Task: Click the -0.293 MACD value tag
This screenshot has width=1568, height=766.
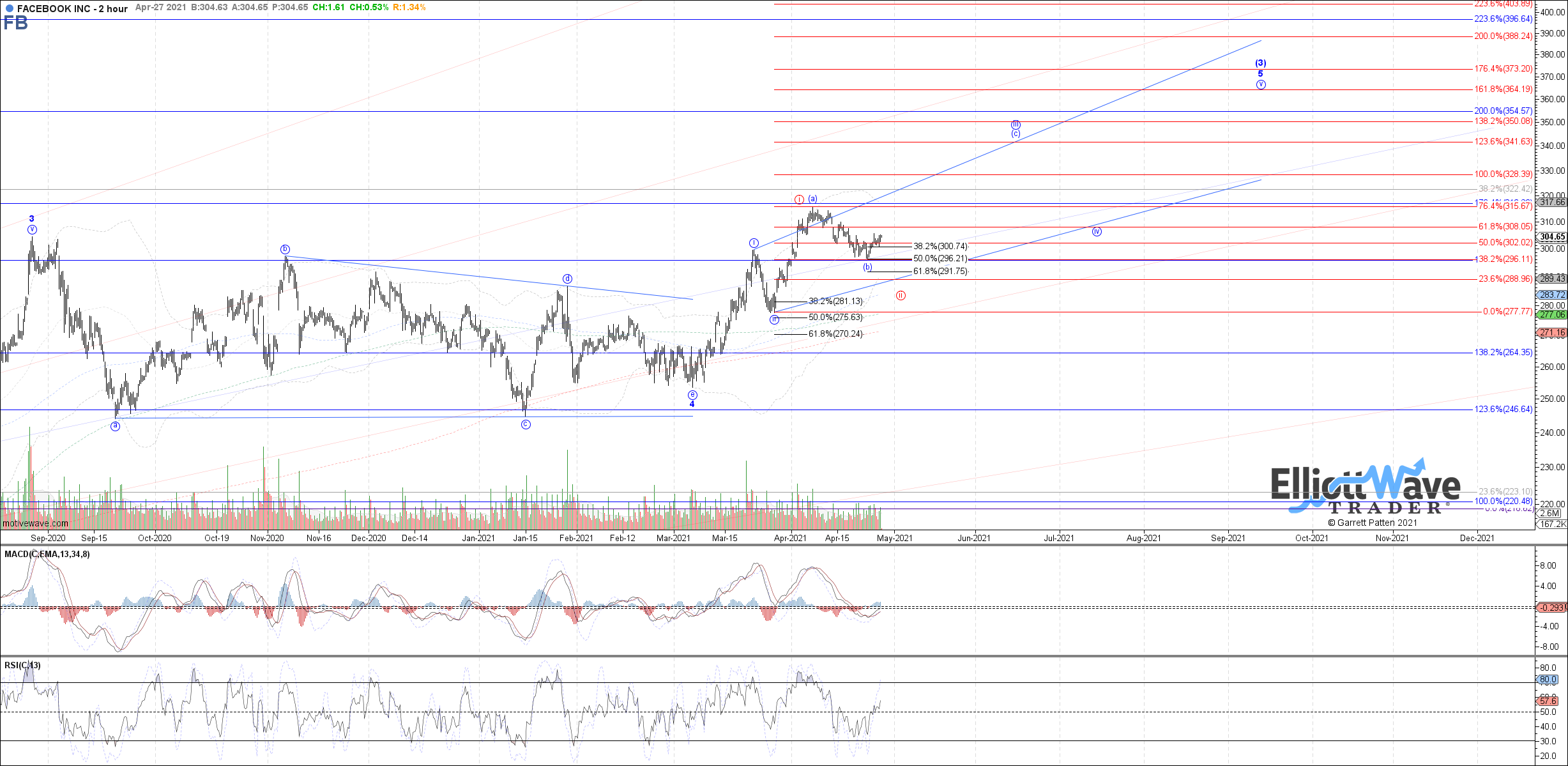Action: (1552, 608)
